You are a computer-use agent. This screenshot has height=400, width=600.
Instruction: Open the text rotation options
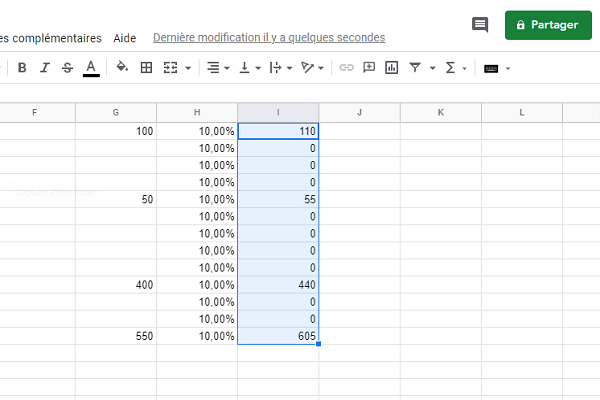pos(313,68)
